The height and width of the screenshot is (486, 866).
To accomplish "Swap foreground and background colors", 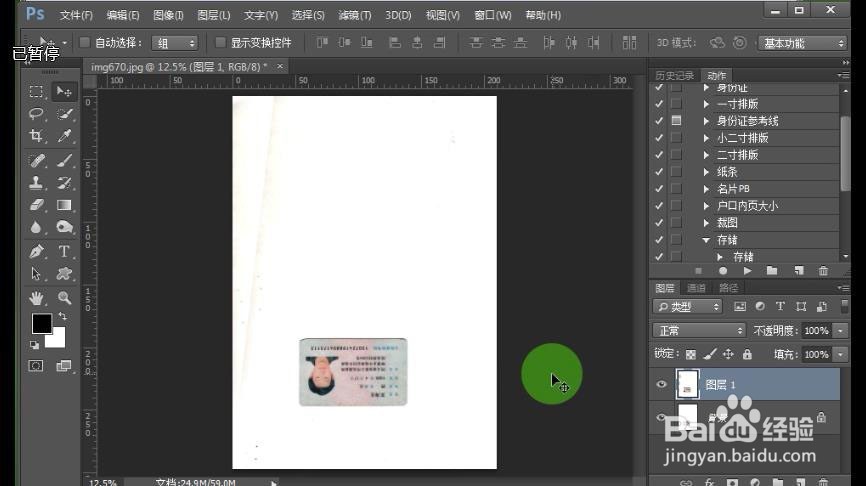I will (x=62, y=316).
